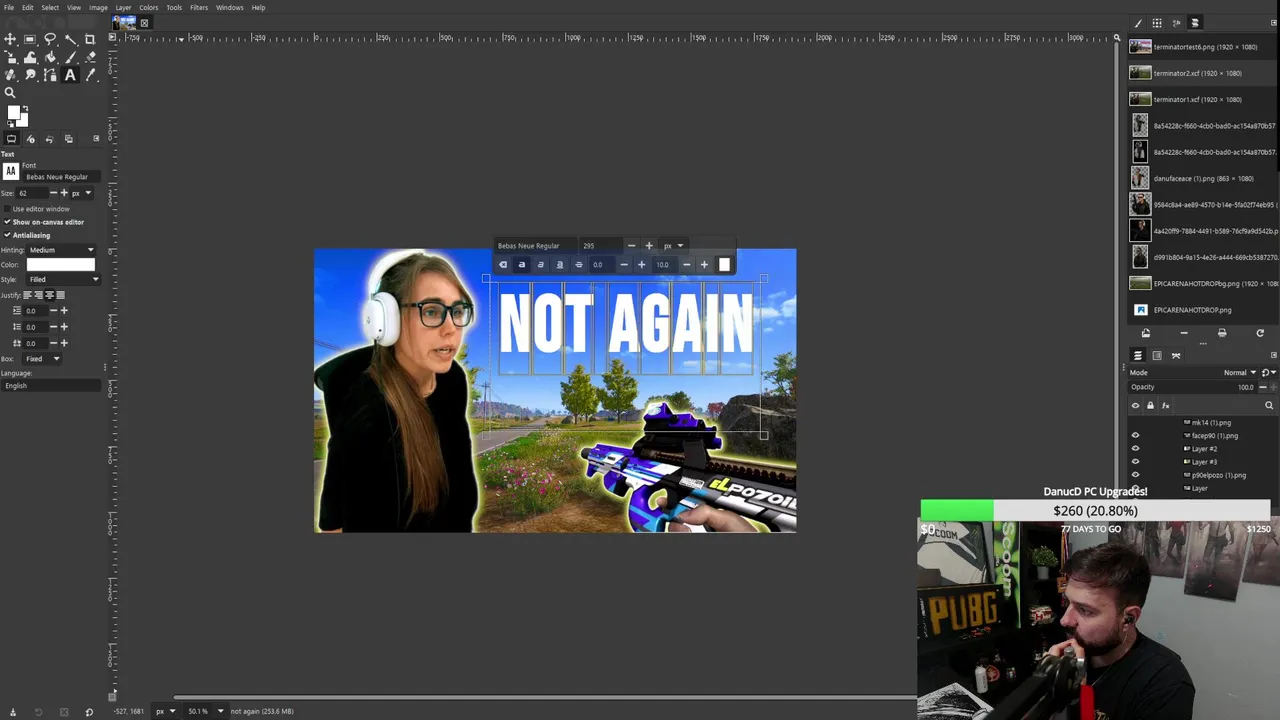Select the Crop tool
This screenshot has width=1280, height=720.
[90, 39]
